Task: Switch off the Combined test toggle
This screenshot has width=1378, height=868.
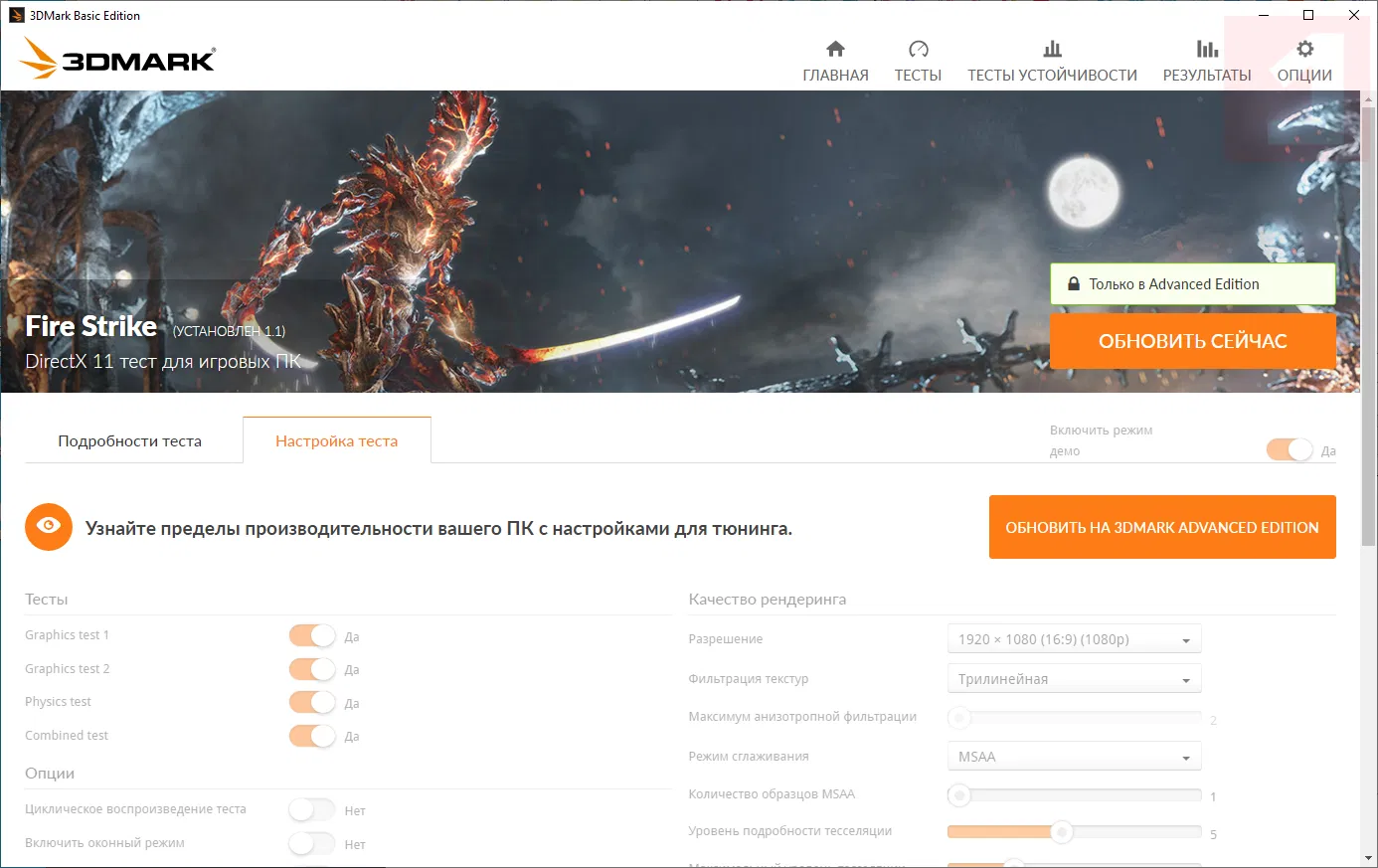Action: coord(312,736)
